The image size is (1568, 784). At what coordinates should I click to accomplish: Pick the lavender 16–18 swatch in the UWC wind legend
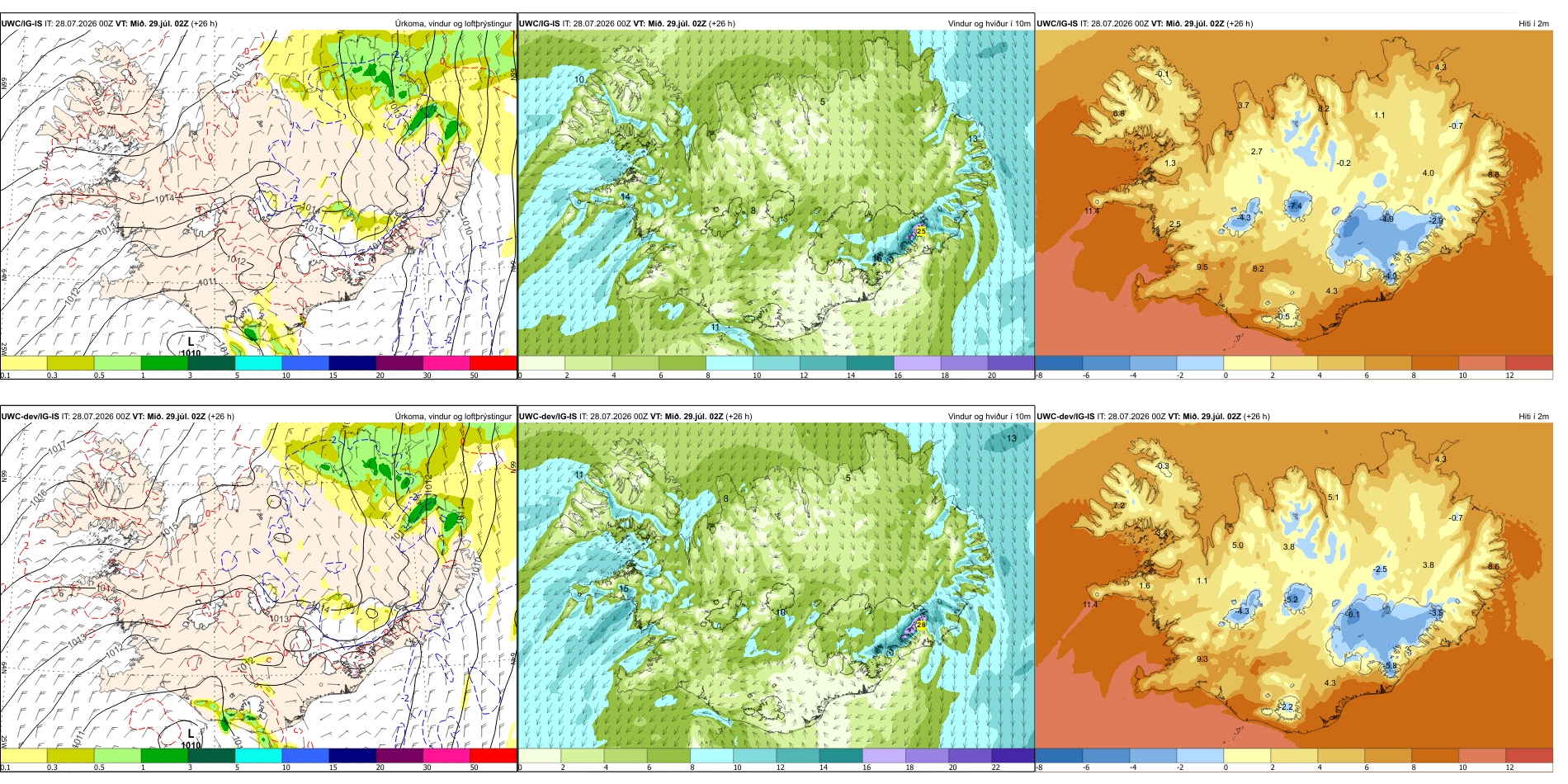917,362
